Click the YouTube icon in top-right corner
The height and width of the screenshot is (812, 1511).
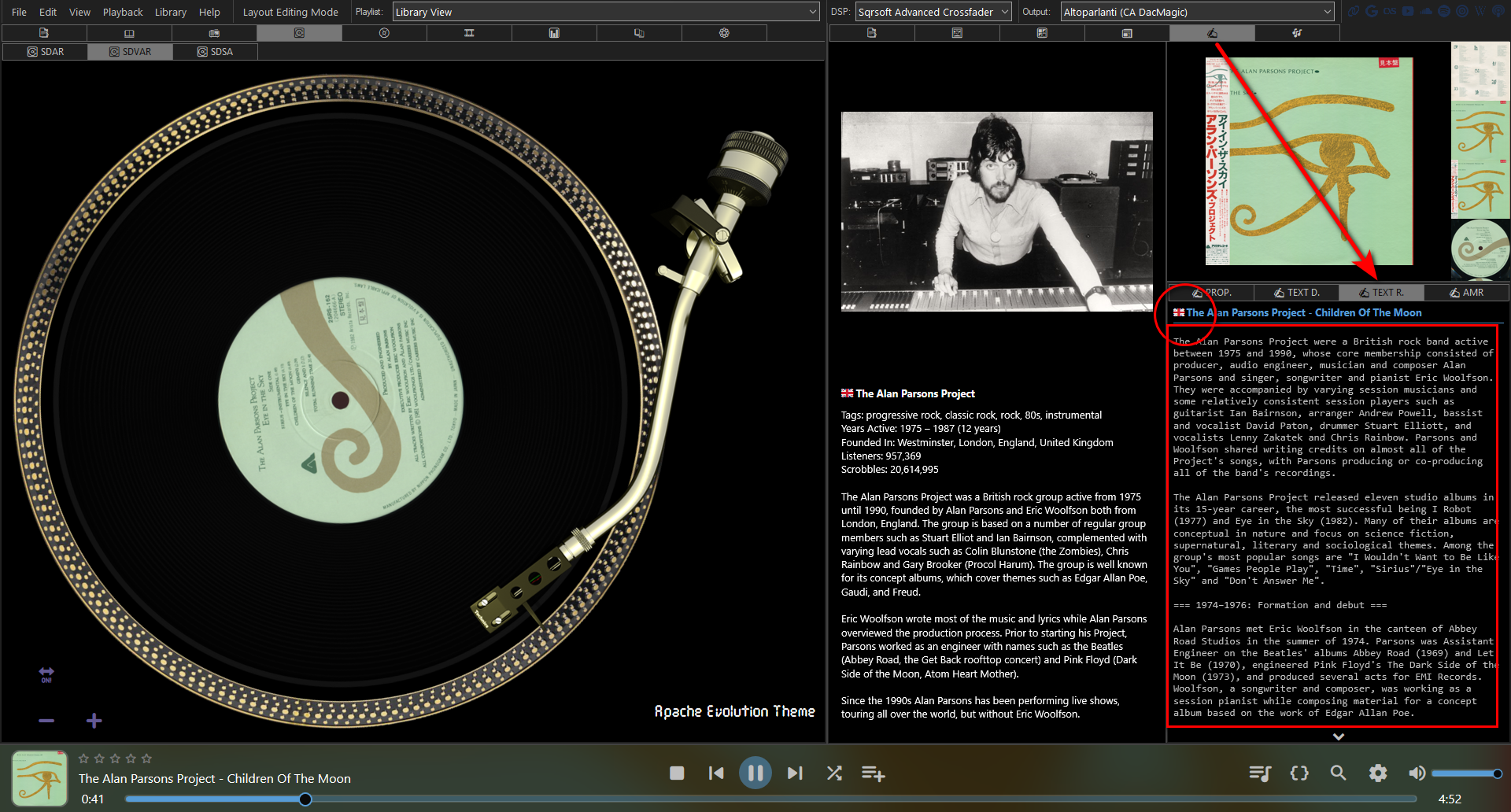pos(1408,12)
